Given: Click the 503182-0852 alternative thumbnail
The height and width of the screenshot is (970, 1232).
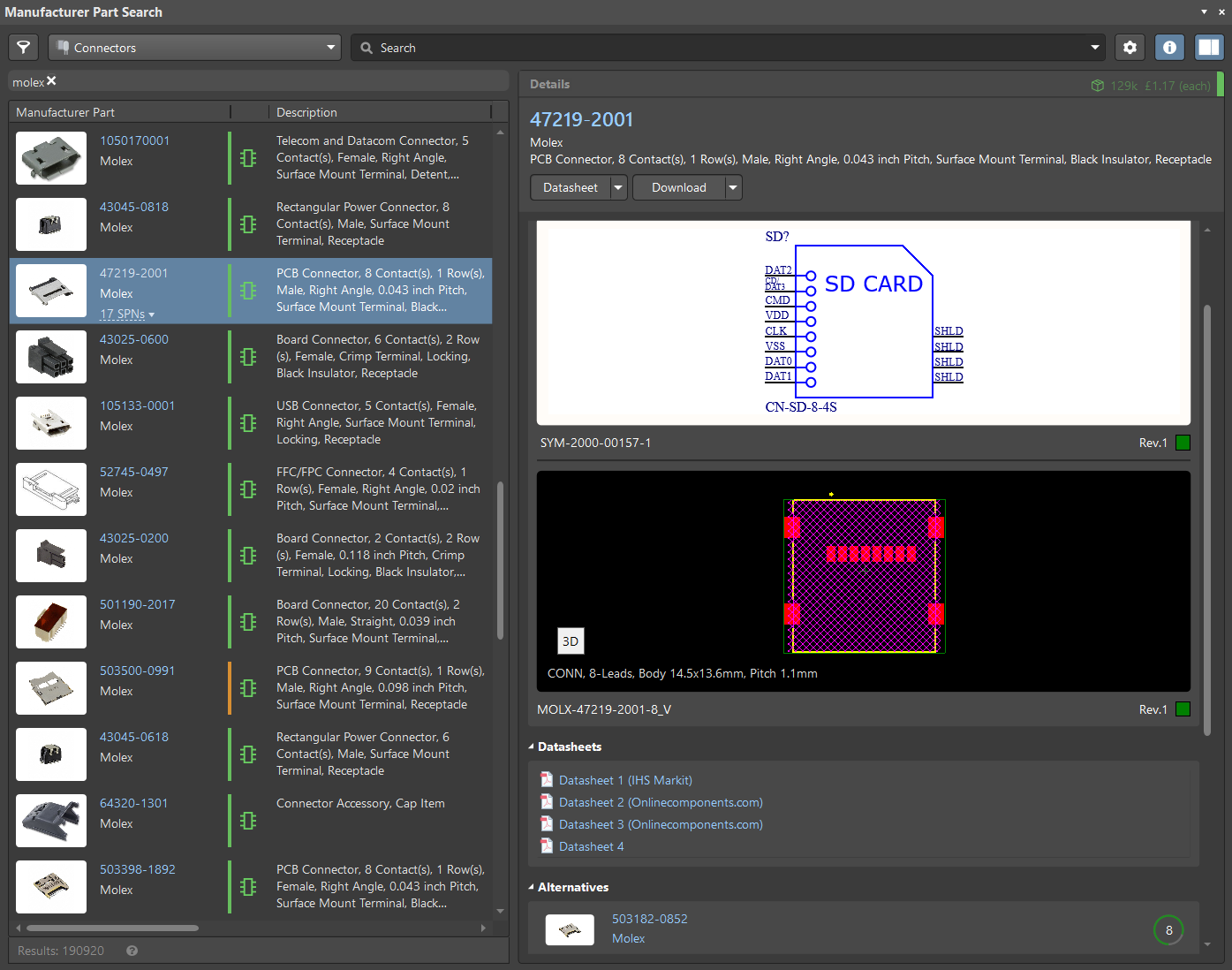Looking at the screenshot, I should (570, 929).
